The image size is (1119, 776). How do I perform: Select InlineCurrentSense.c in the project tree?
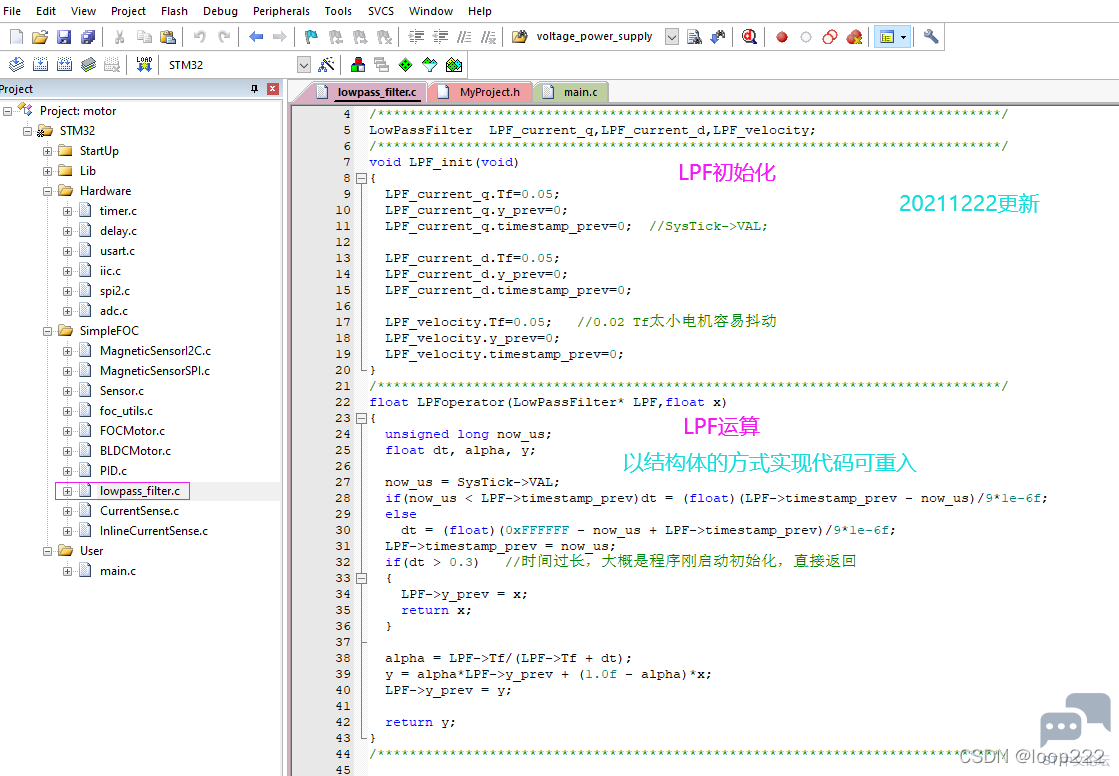[153, 531]
